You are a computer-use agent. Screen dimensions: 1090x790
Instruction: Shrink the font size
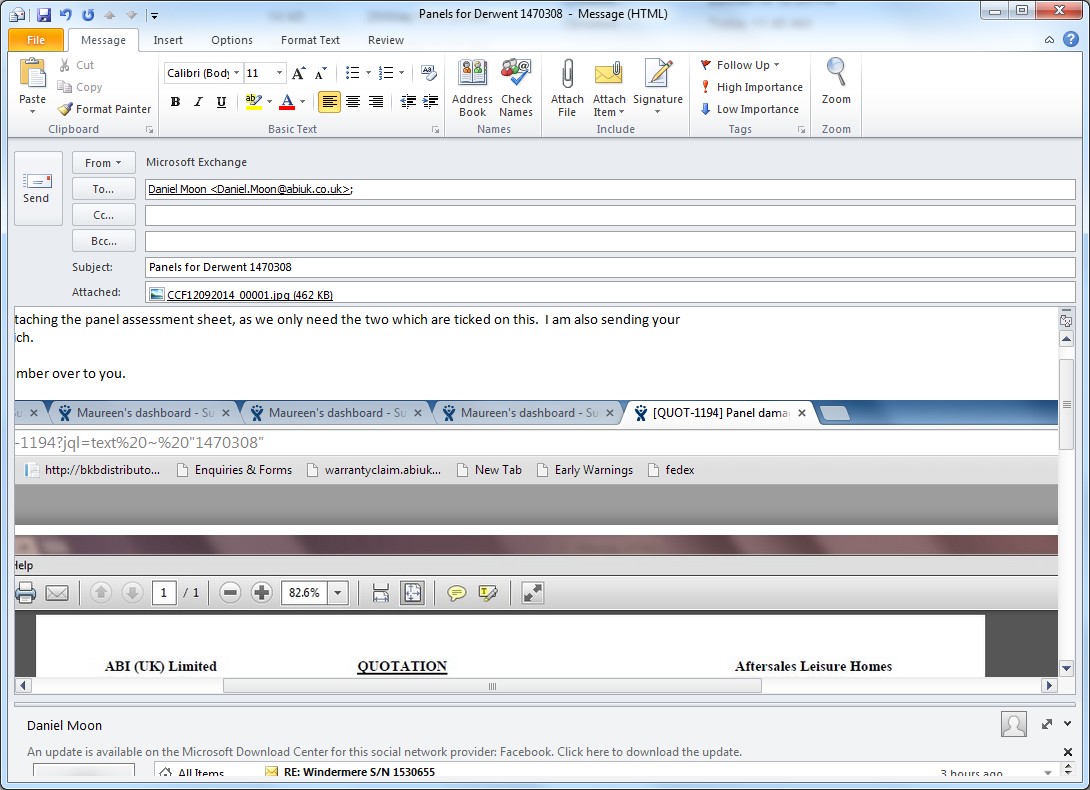[x=320, y=73]
